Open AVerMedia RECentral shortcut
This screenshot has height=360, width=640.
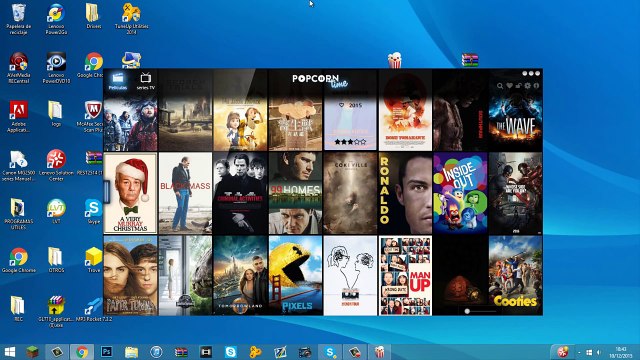point(18,68)
